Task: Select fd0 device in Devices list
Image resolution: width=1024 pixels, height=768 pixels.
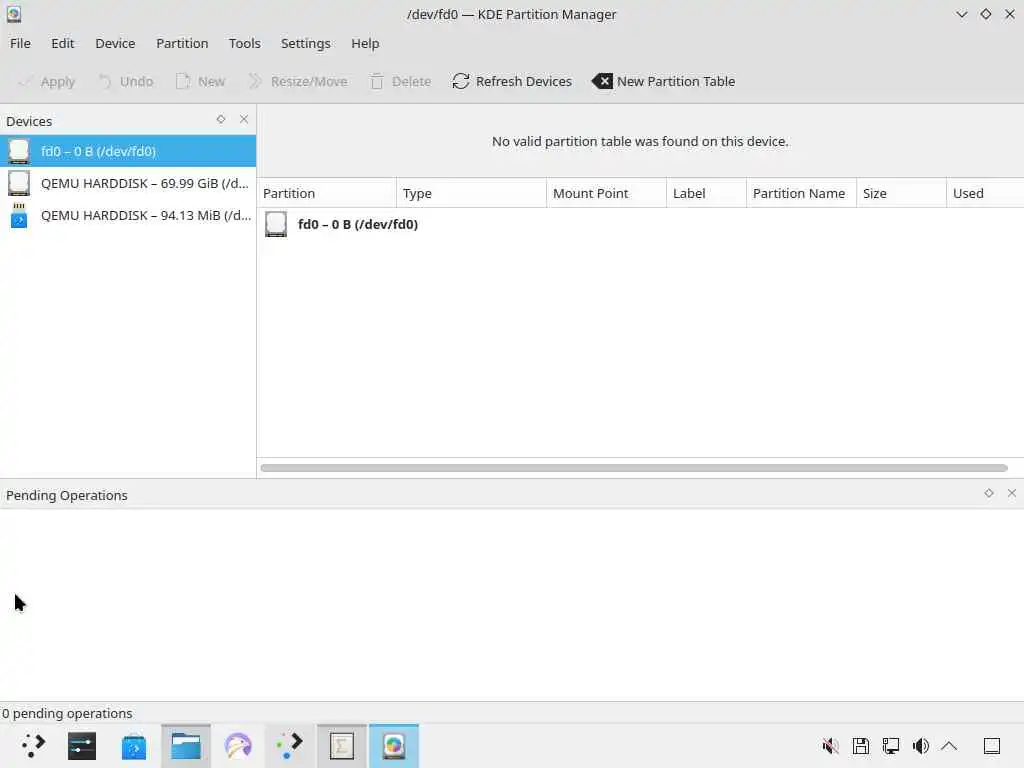Action: coord(128,151)
